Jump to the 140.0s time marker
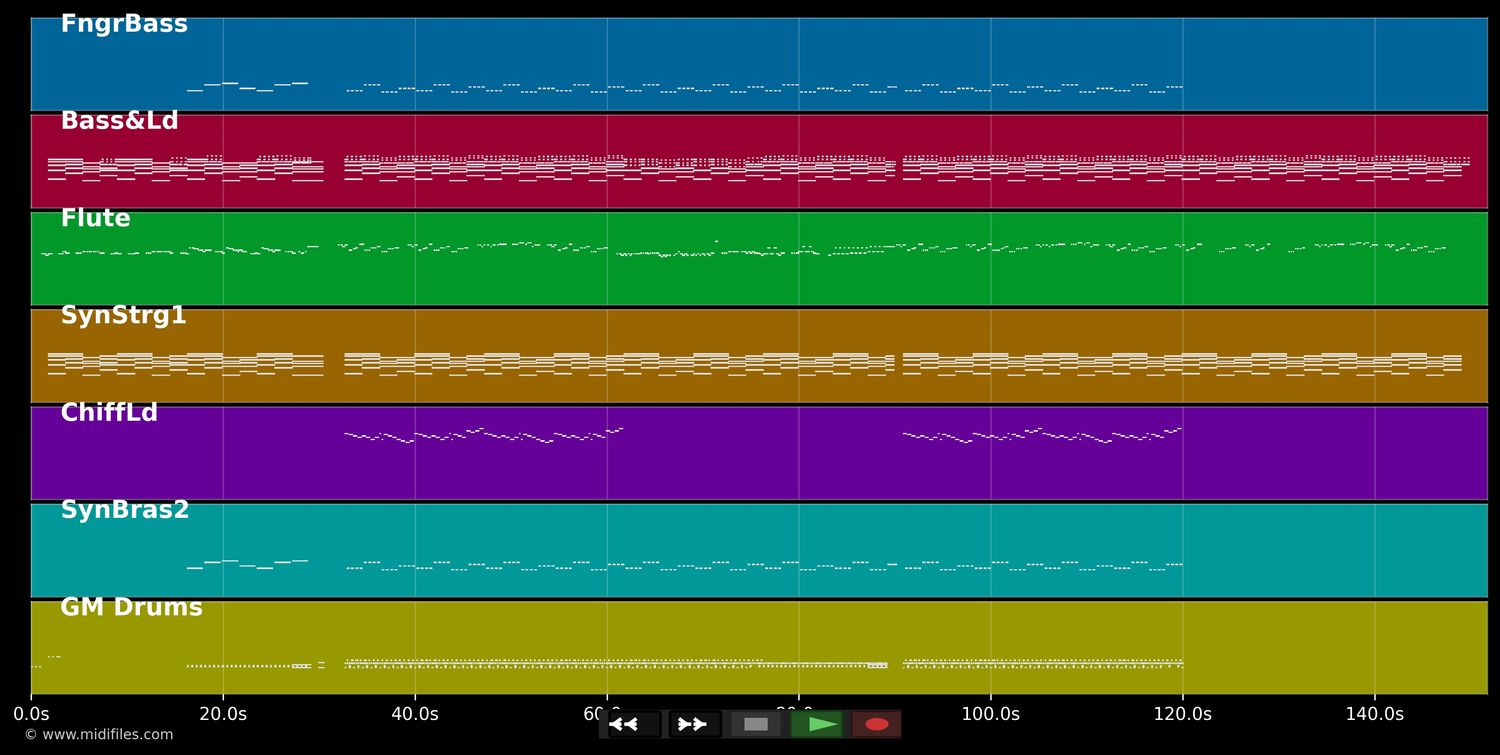This screenshot has width=1500, height=755. 1375,714
